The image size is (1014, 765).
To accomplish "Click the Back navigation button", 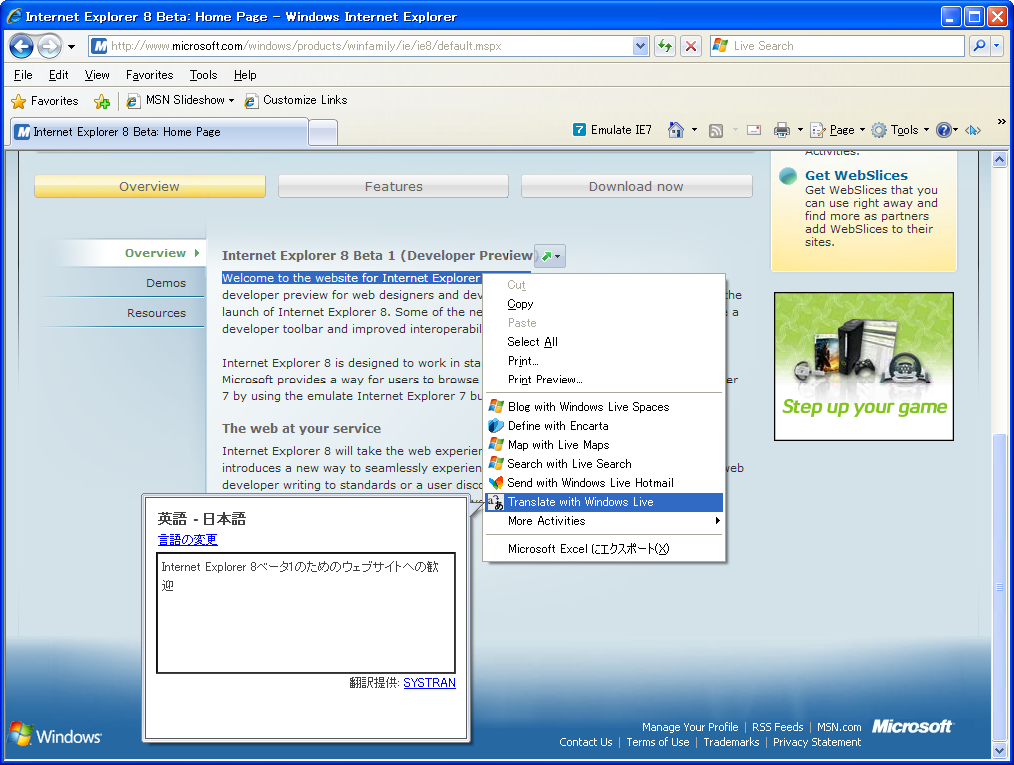I will 22,46.
